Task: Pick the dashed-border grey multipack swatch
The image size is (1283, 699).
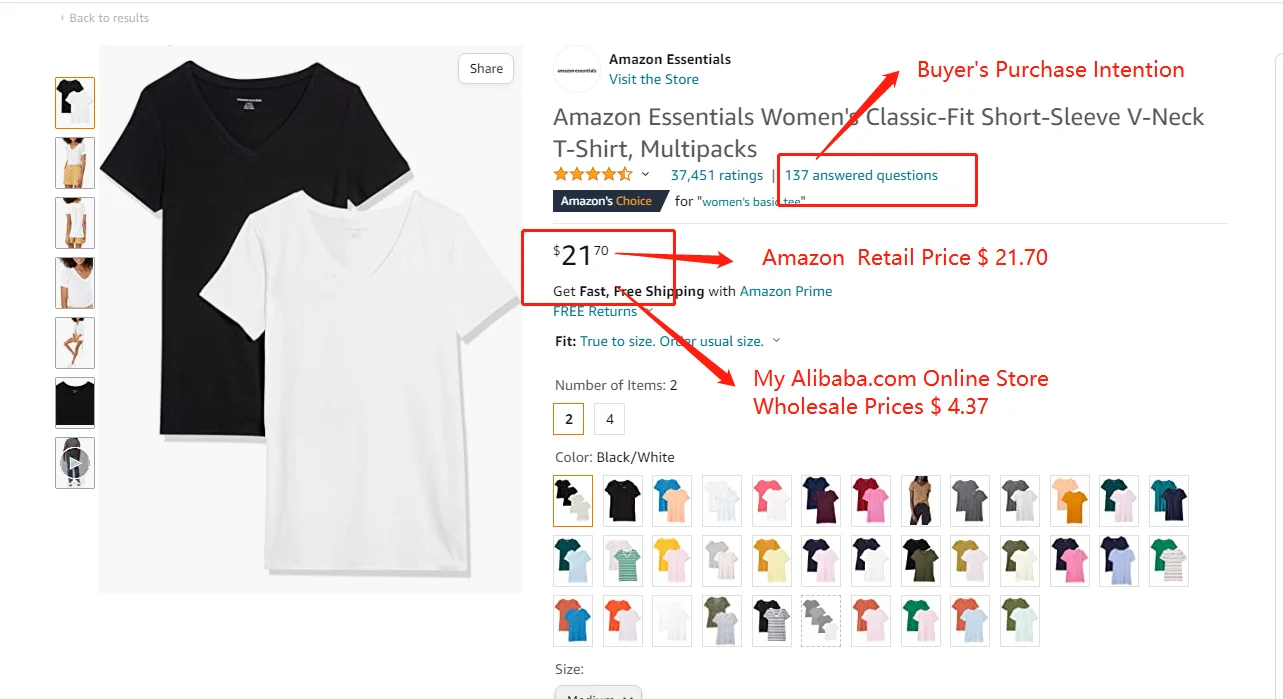Action: pyautogui.click(x=821, y=621)
